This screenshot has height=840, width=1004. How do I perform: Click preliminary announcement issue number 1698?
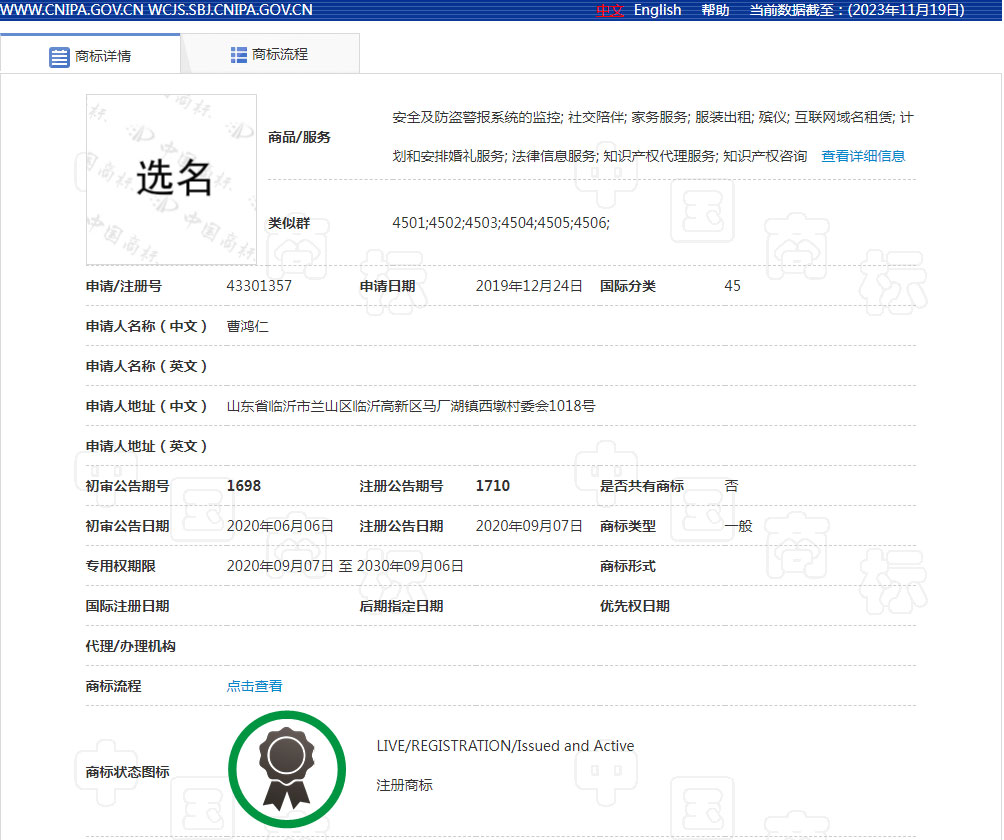(244, 486)
